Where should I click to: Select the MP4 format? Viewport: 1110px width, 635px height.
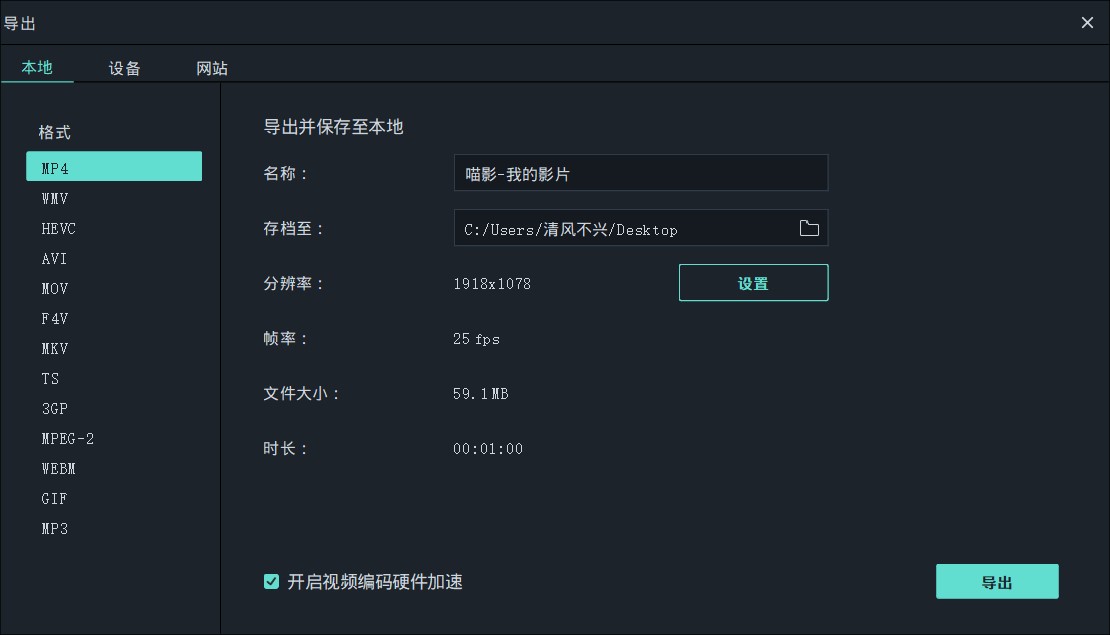113,166
